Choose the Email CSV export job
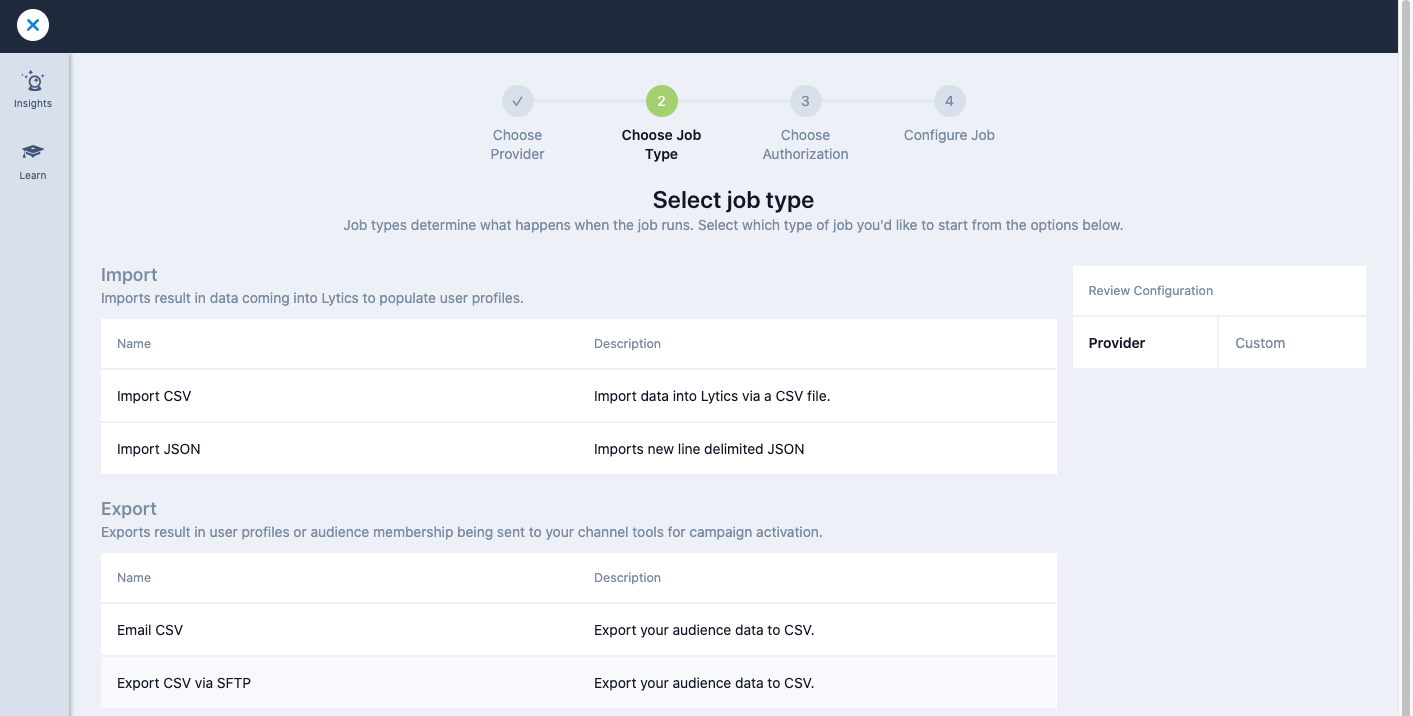Viewport: 1413px width, 716px height. coord(150,629)
